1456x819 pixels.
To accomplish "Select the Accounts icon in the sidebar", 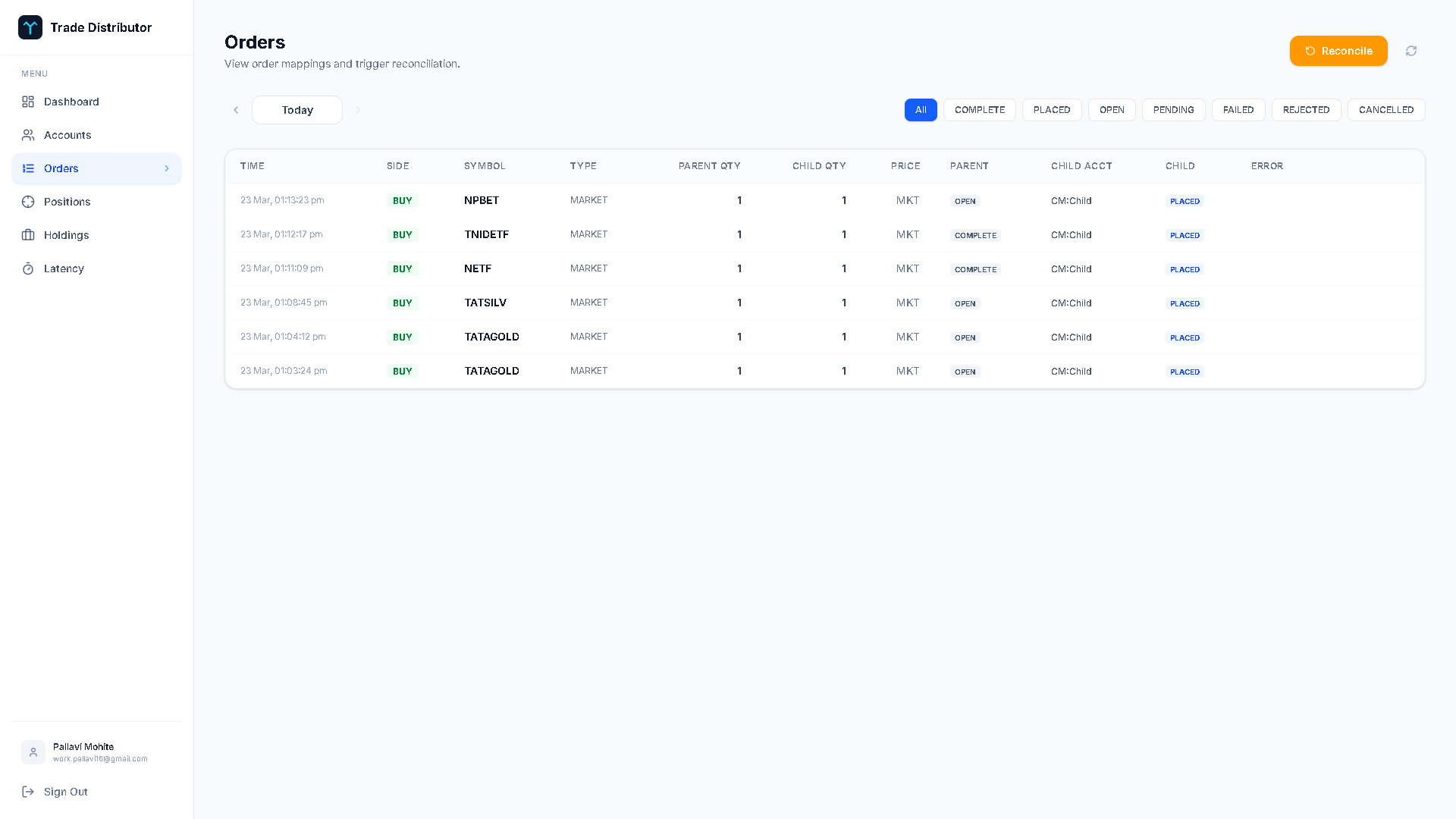I will [x=28, y=135].
